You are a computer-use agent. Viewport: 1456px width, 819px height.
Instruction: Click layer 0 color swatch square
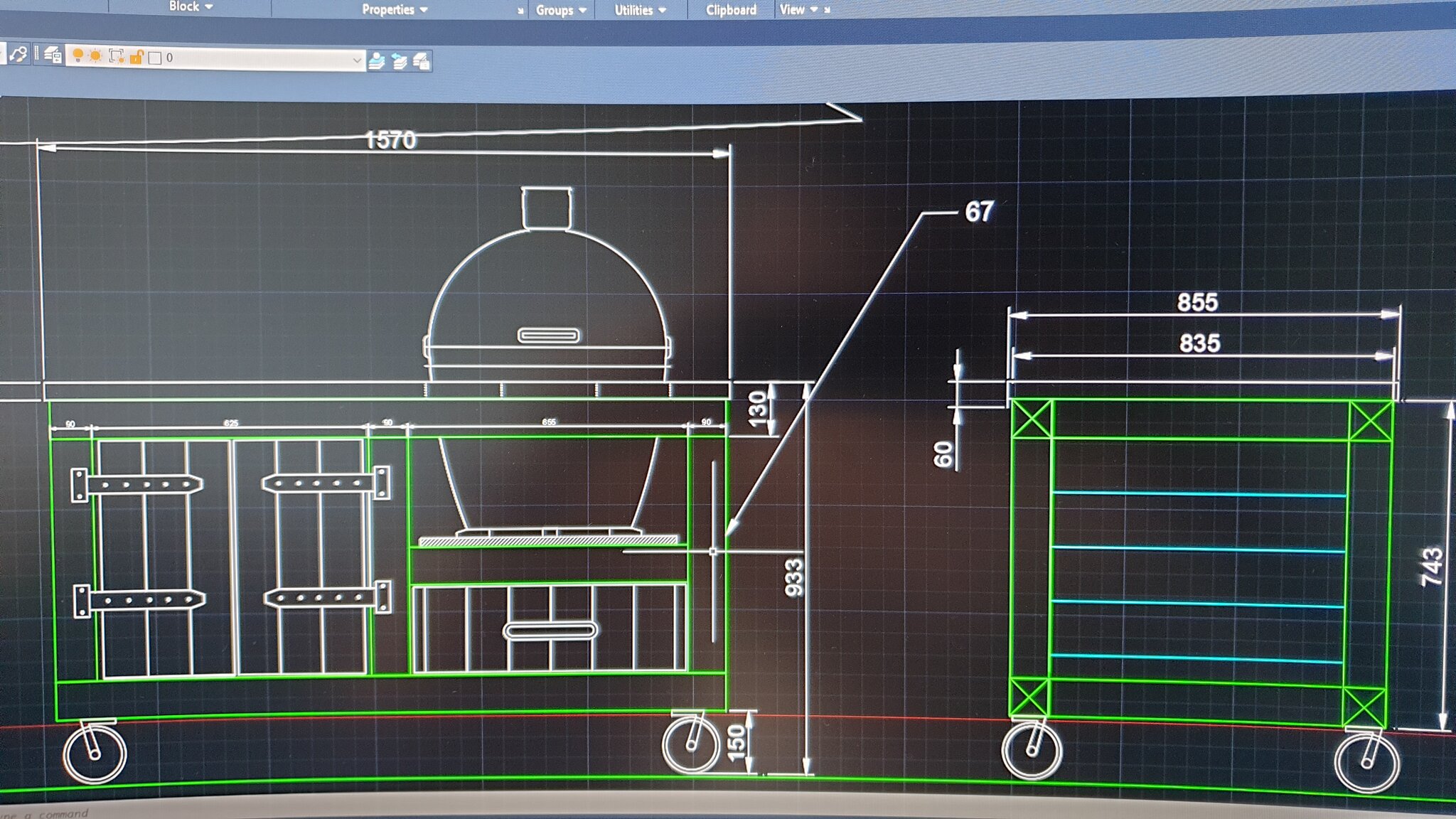[x=155, y=58]
